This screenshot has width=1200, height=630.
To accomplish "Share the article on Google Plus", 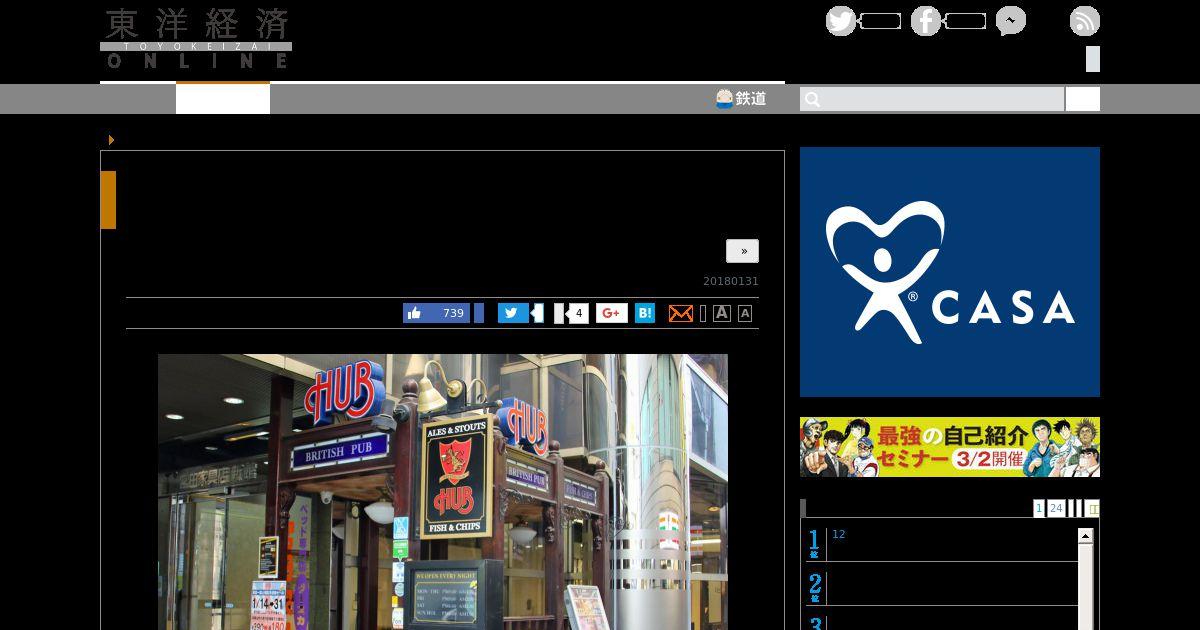I will pyautogui.click(x=612, y=313).
